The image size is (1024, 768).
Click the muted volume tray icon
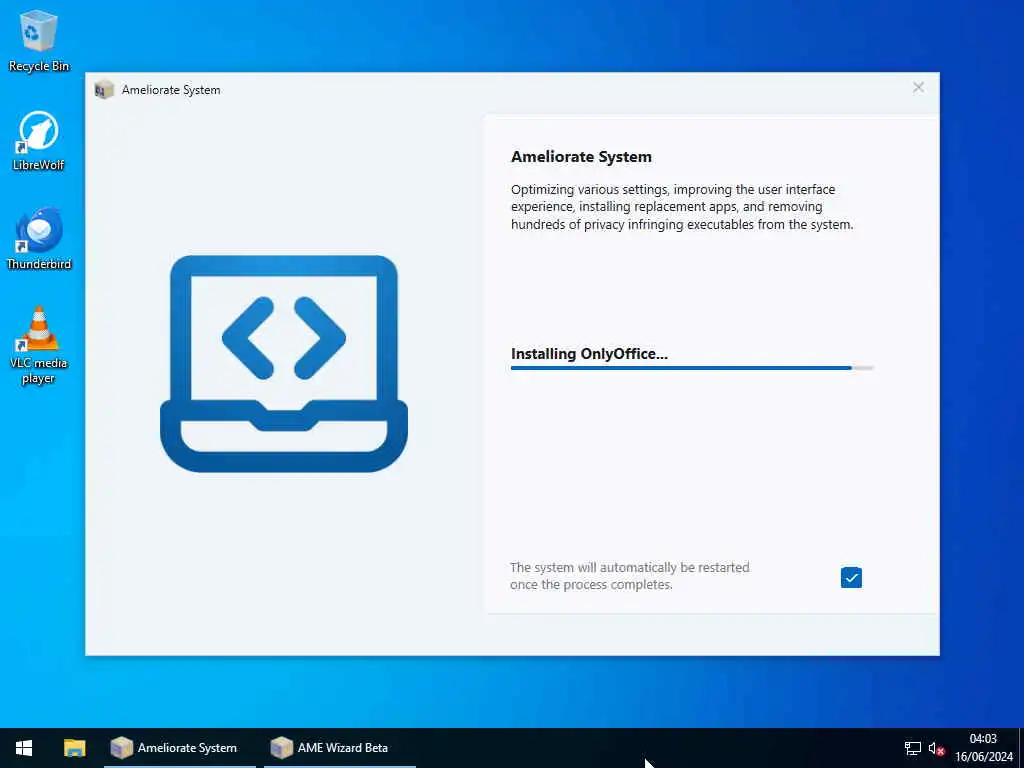click(936, 748)
